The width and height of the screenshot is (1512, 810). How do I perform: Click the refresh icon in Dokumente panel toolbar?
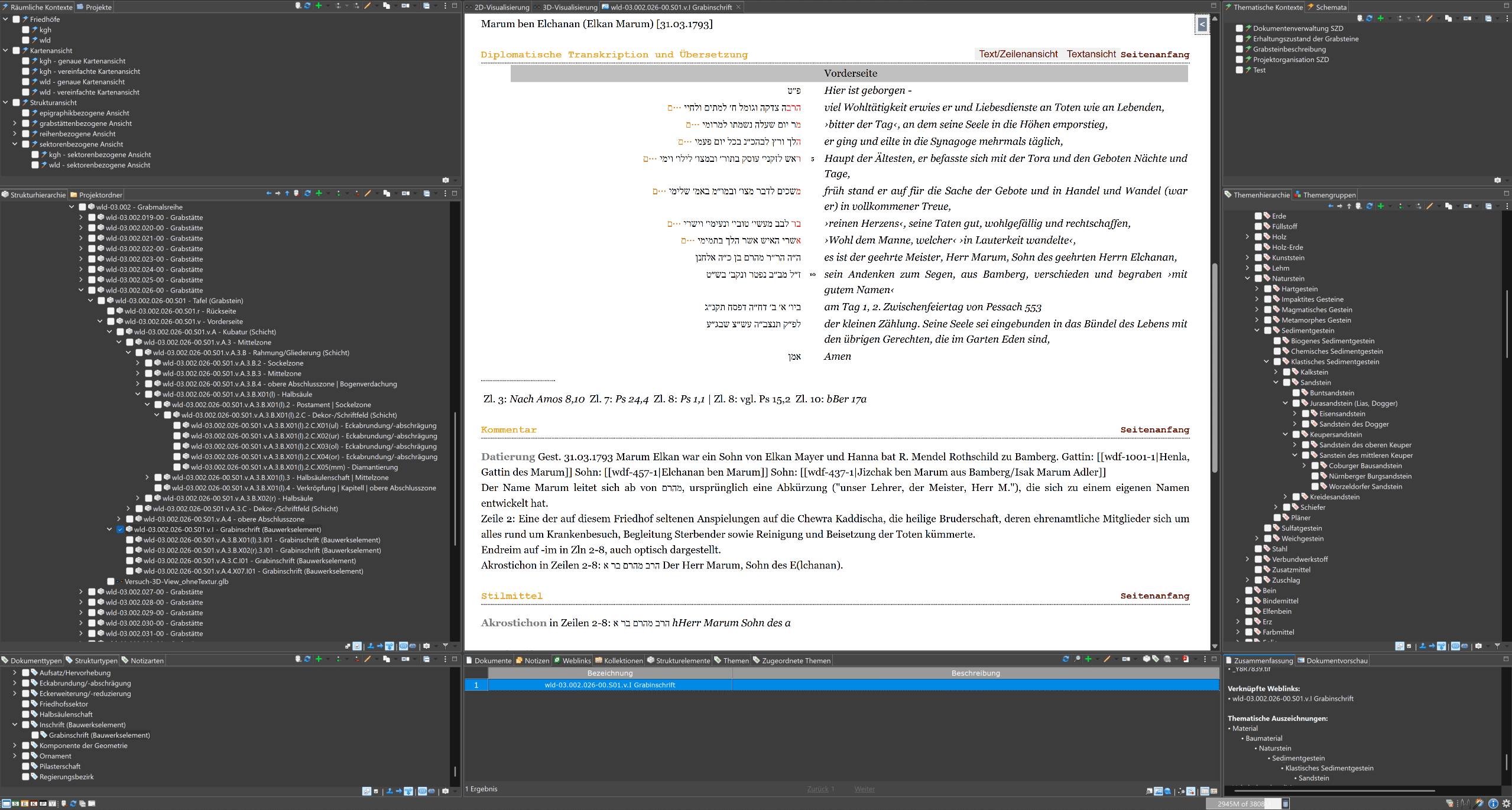pos(1066,659)
